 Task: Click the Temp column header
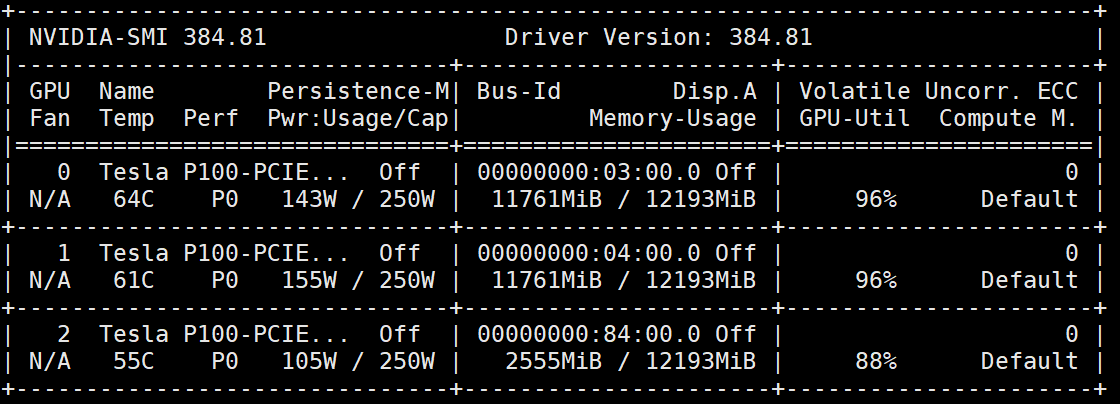tap(126, 118)
